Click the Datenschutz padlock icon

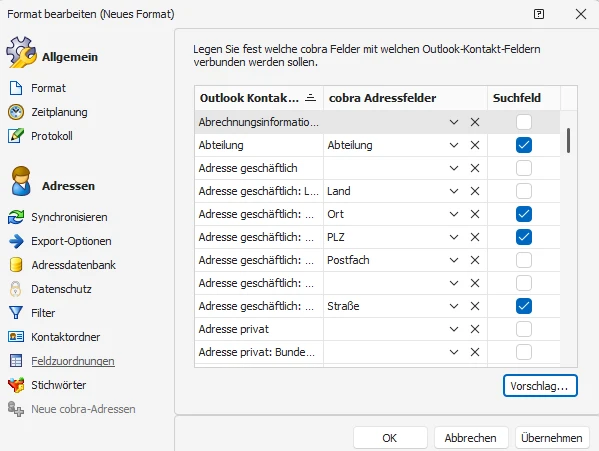(15, 289)
